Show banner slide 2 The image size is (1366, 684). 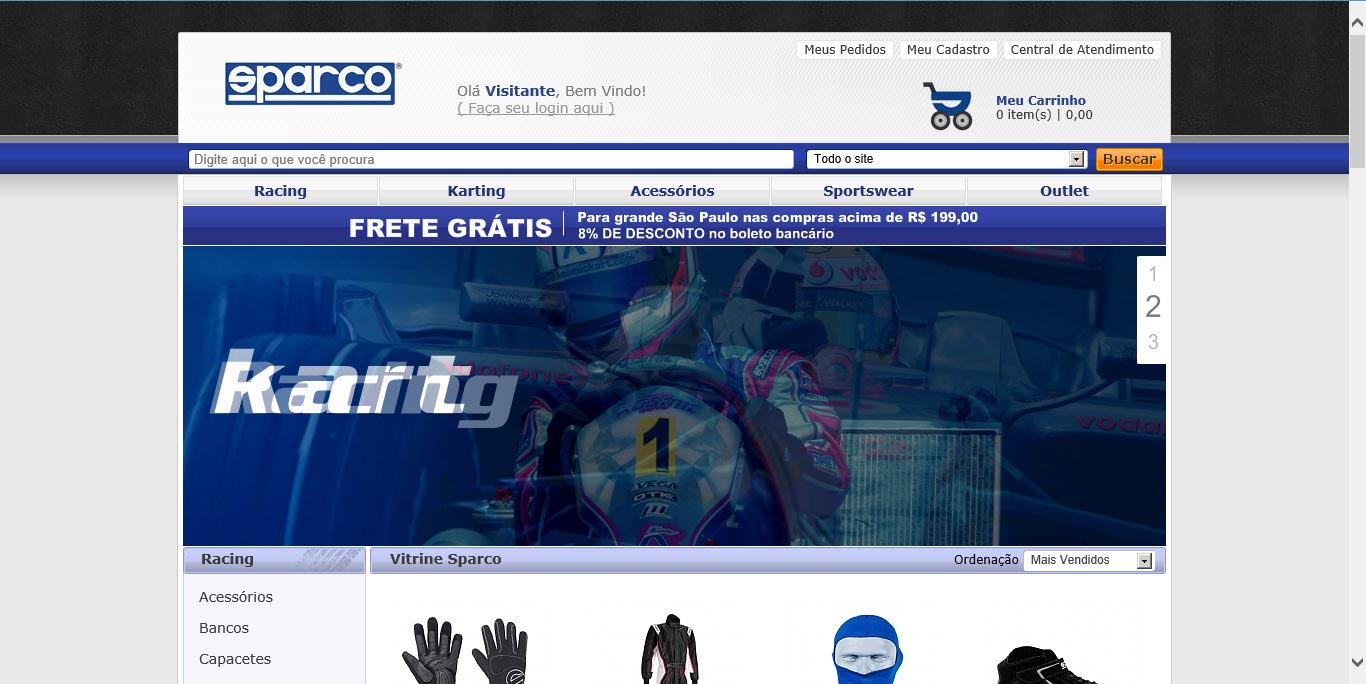coord(1153,307)
